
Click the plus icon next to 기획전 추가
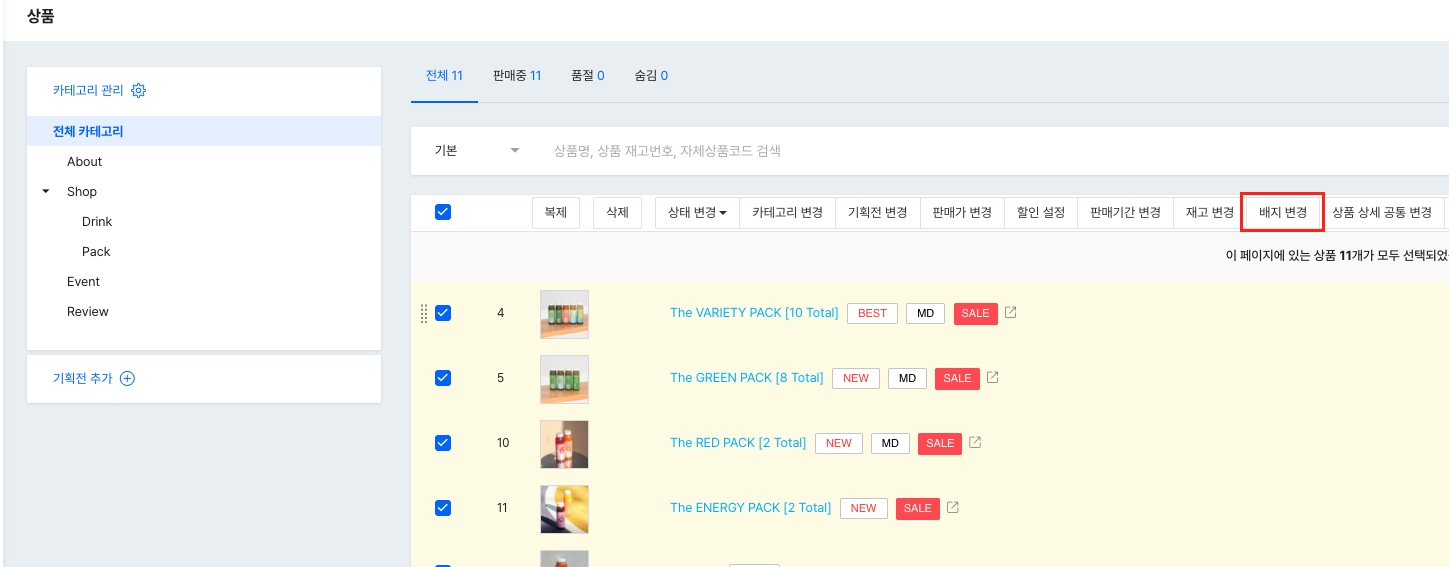pyautogui.click(x=127, y=379)
